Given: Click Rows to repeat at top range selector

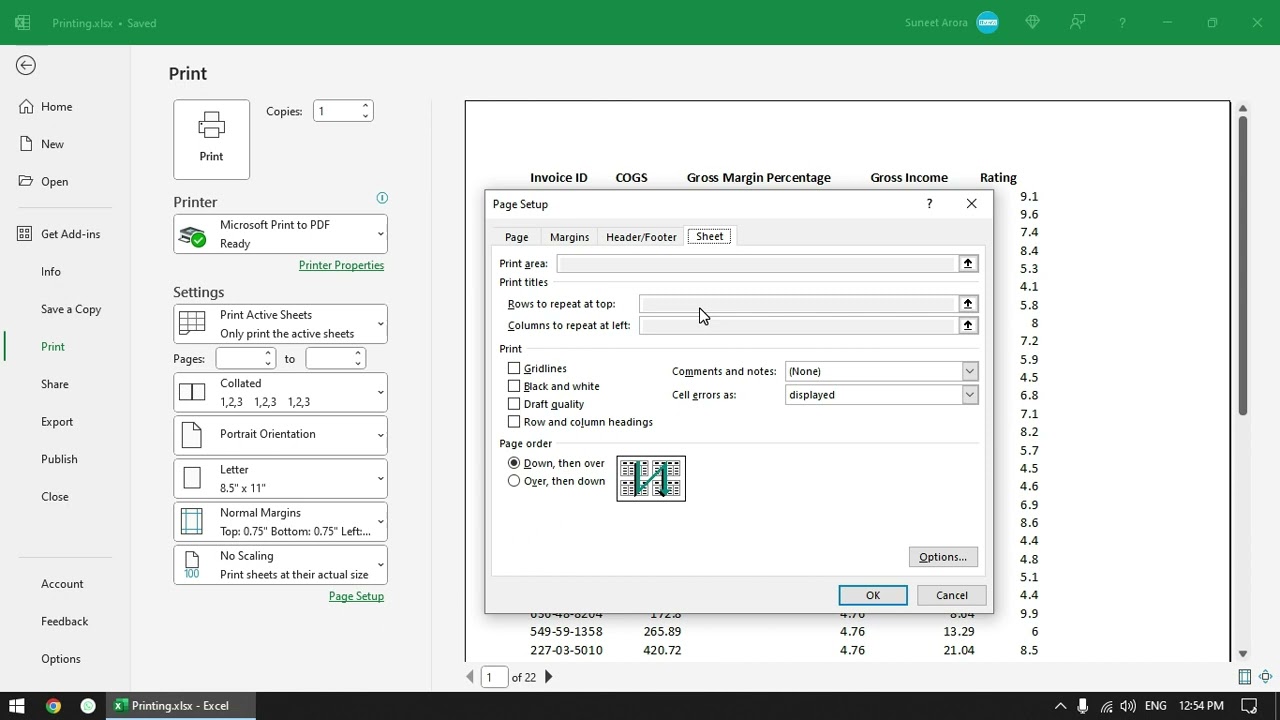Looking at the screenshot, I should tap(967, 304).
